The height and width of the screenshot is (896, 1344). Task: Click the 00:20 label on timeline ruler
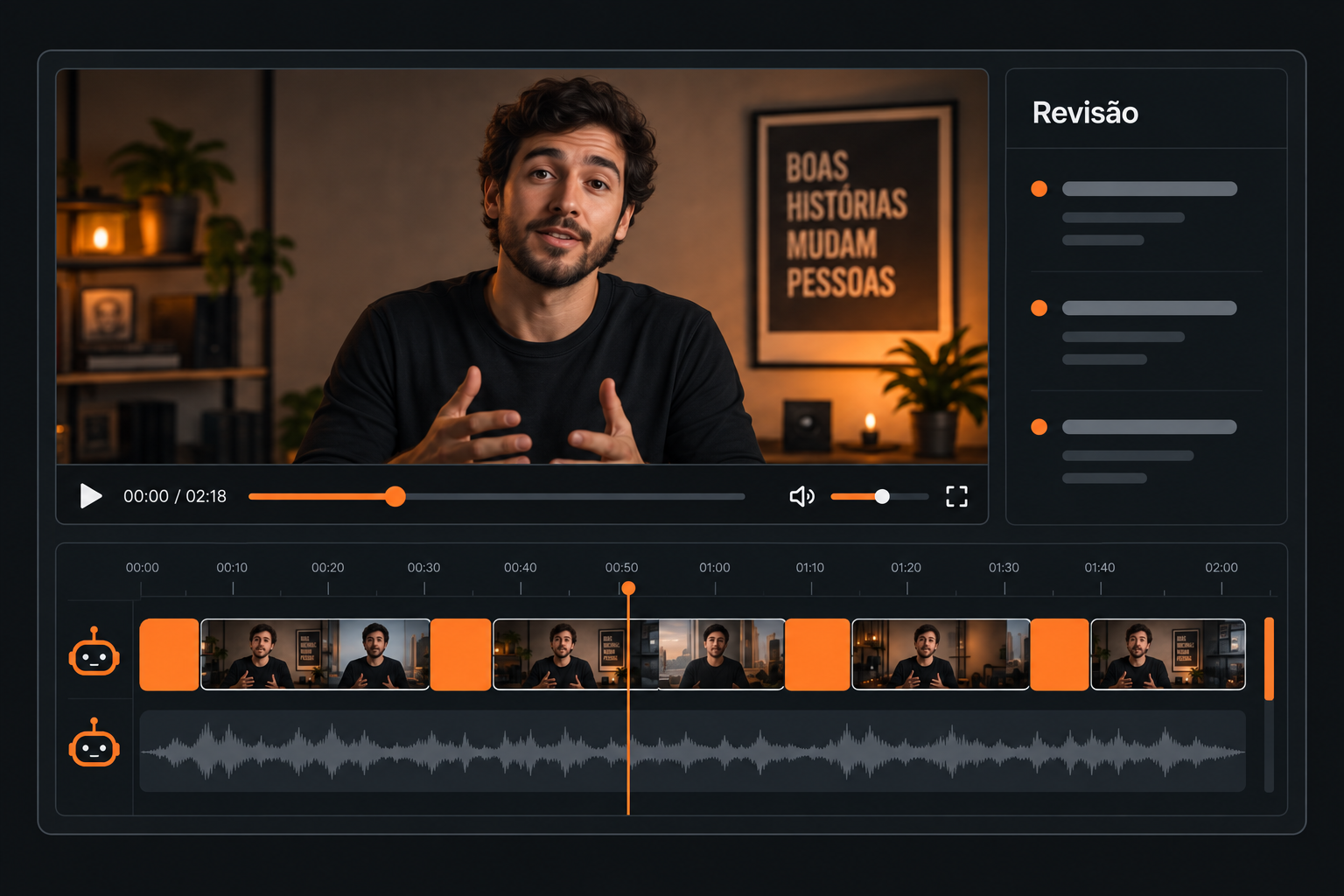[x=328, y=567]
